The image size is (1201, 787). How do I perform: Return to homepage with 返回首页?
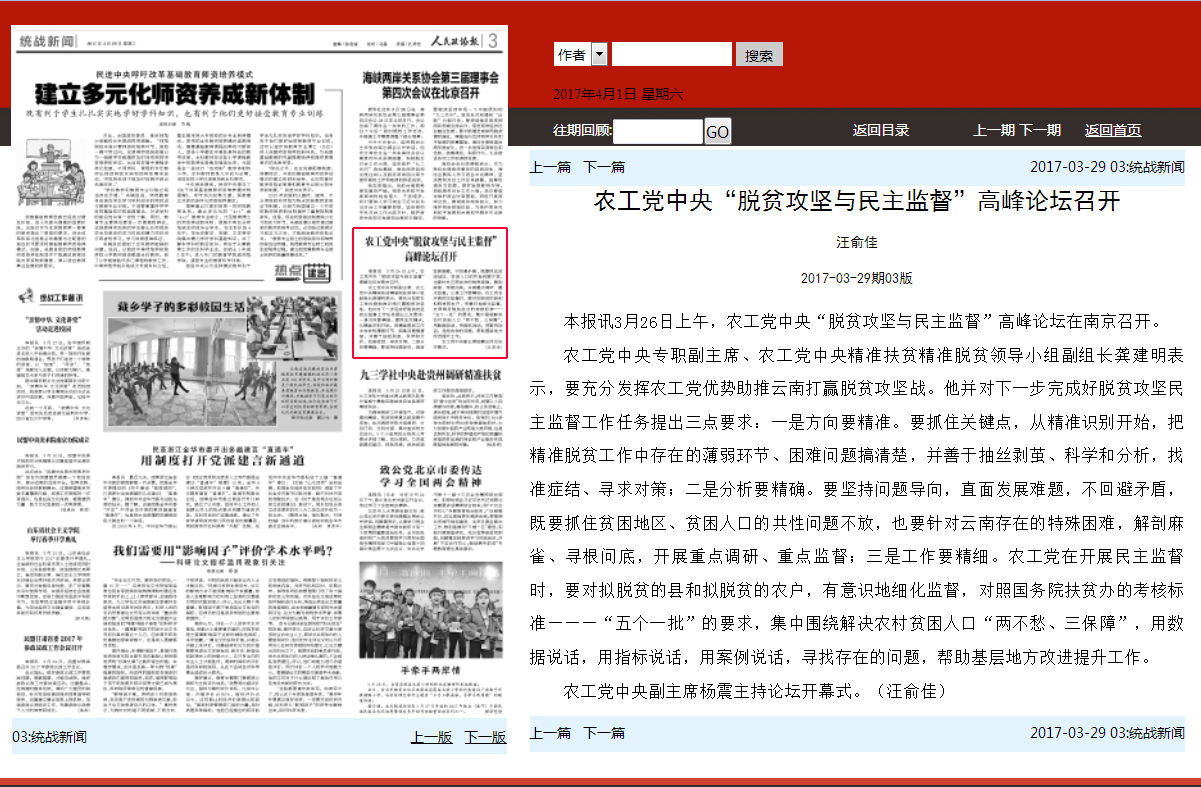(1113, 130)
